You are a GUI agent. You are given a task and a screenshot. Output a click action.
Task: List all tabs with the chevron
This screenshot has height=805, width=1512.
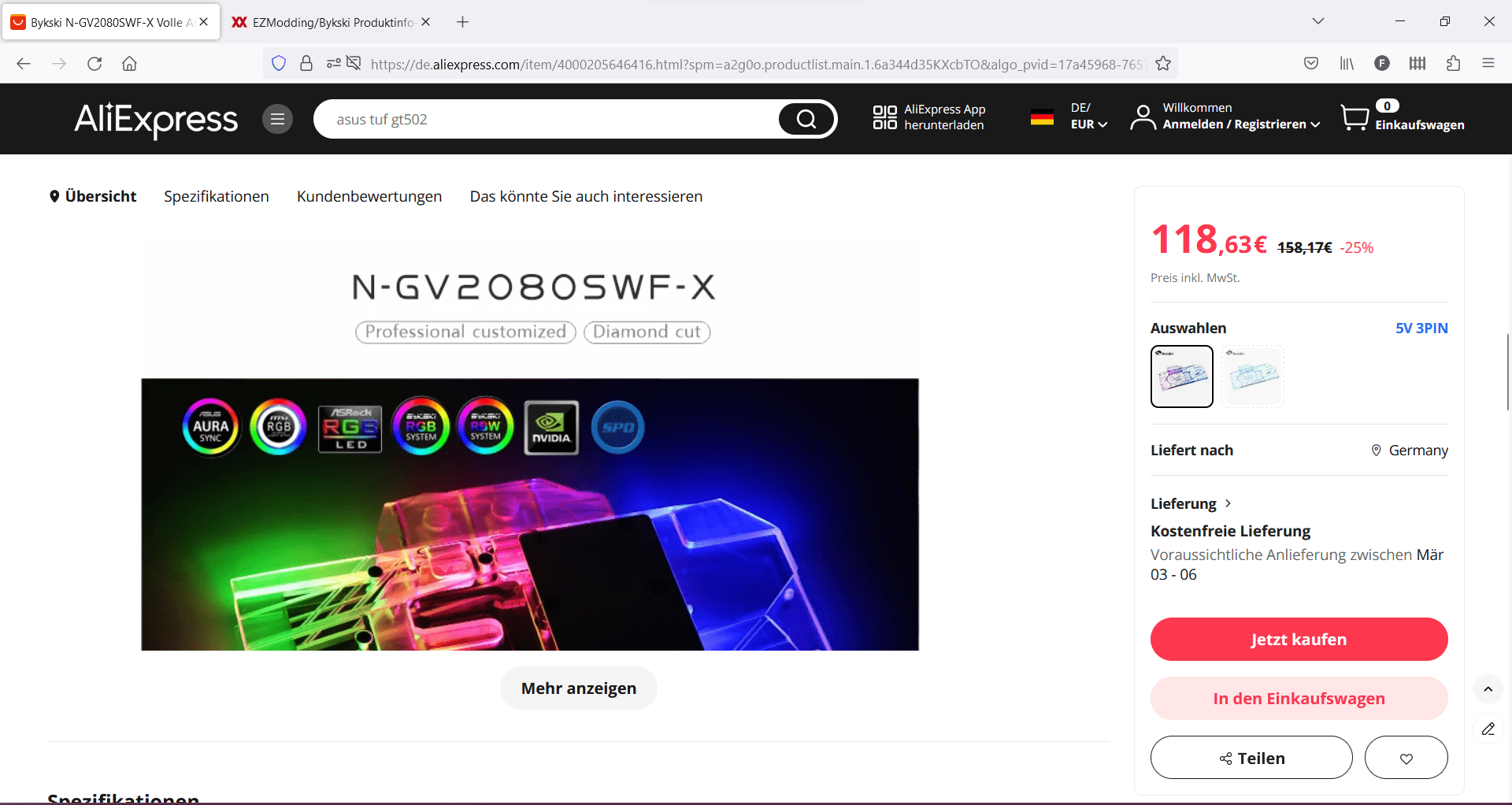(1318, 21)
